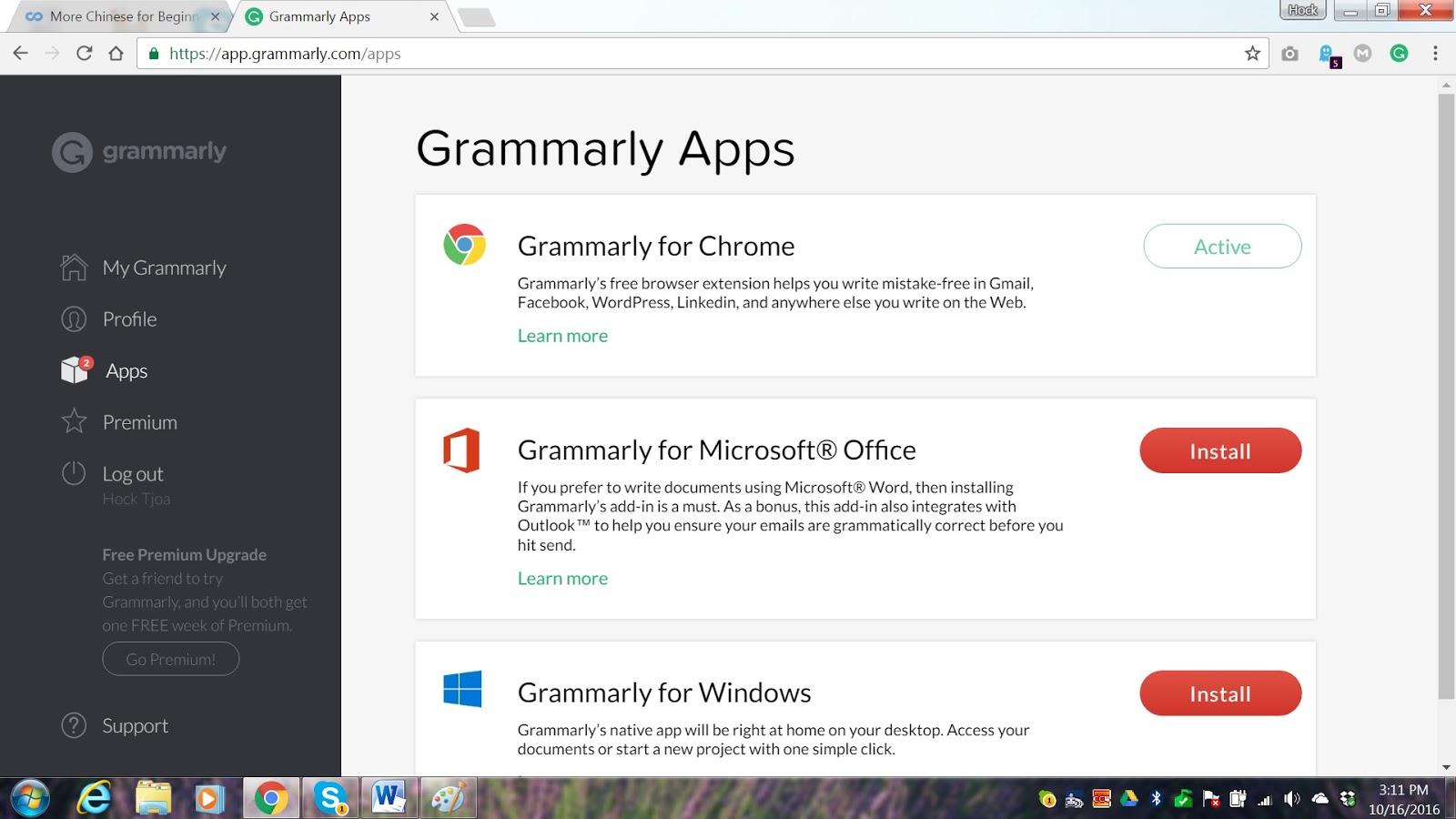Screen dimensions: 1456x819
Task: Open Learn more under Microsoft Office
Action: [562, 579]
